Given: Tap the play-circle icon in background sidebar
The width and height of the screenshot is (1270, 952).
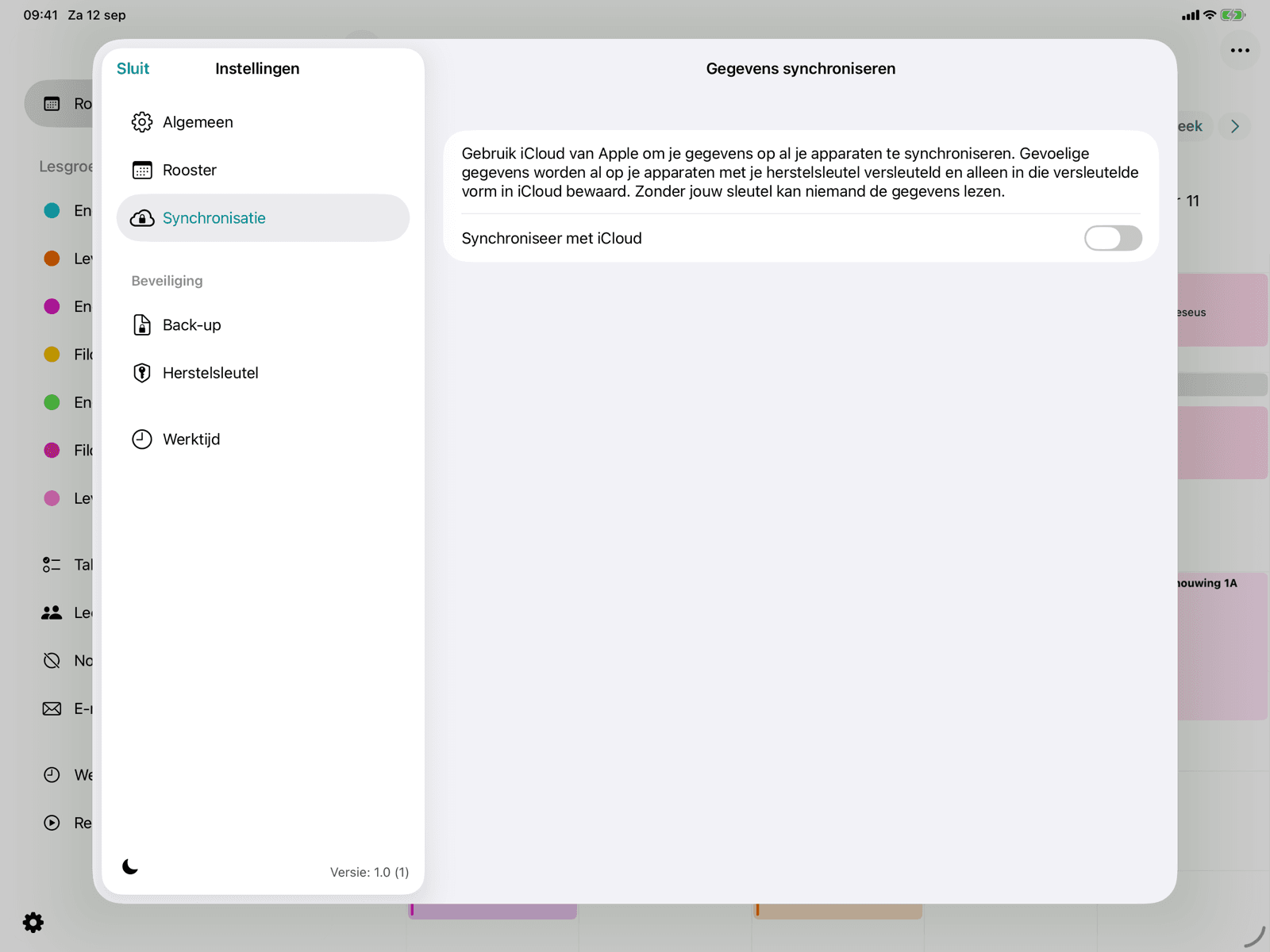Looking at the screenshot, I should coord(52,823).
